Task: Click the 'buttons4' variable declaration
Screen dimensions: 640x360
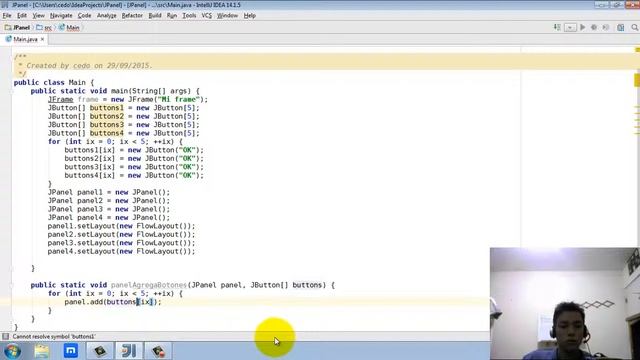Action: point(107,133)
